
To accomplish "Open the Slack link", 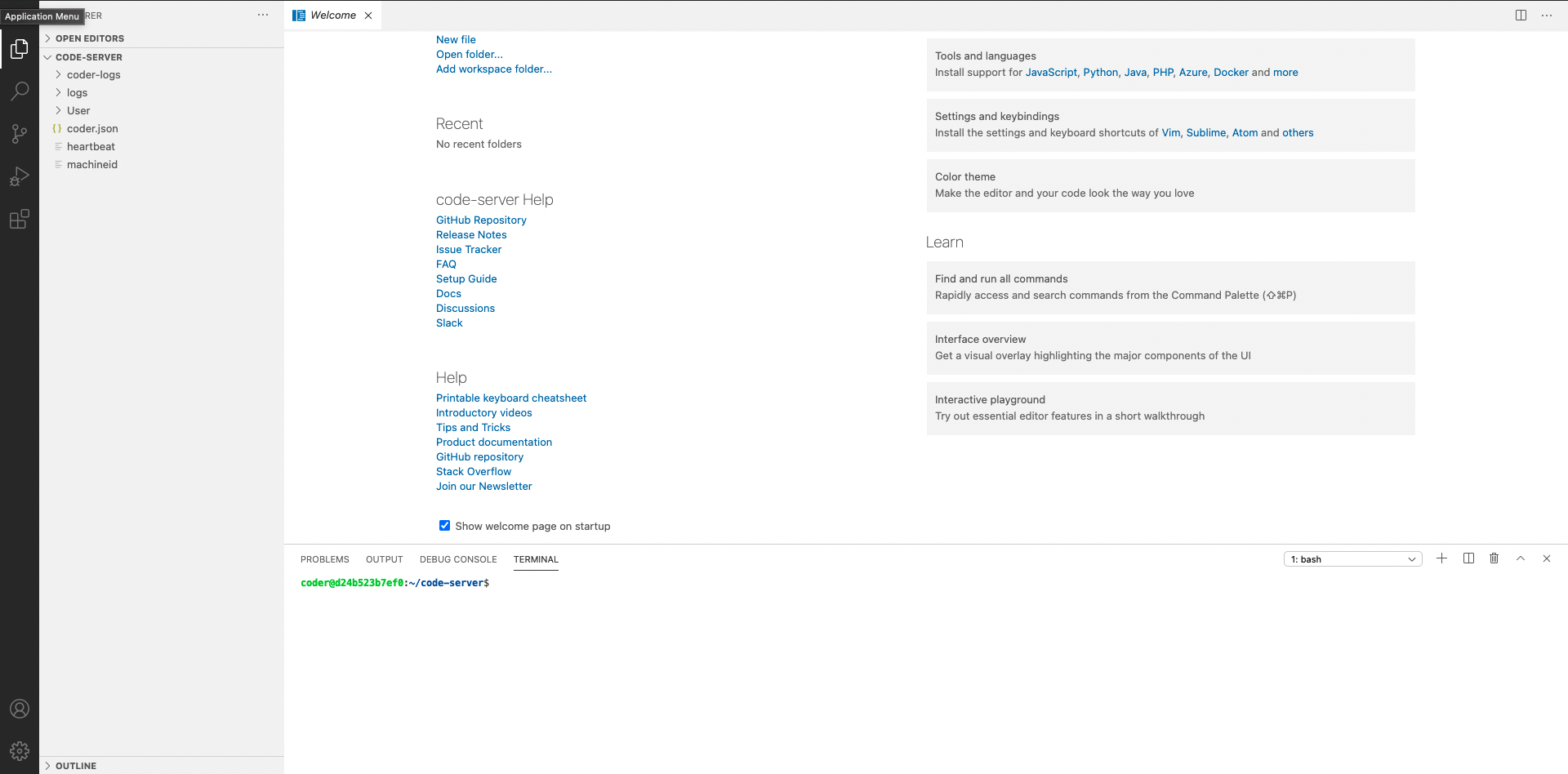I will tap(449, 322).
